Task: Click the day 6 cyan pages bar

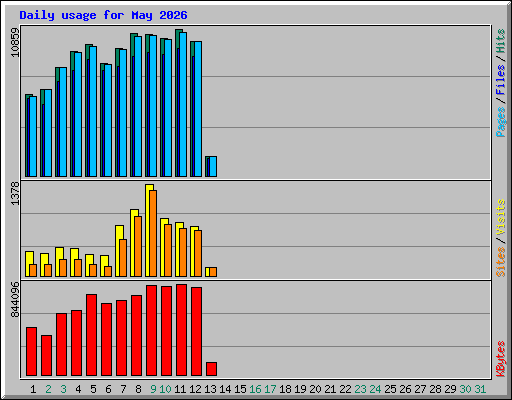Action: coord(108,120)
